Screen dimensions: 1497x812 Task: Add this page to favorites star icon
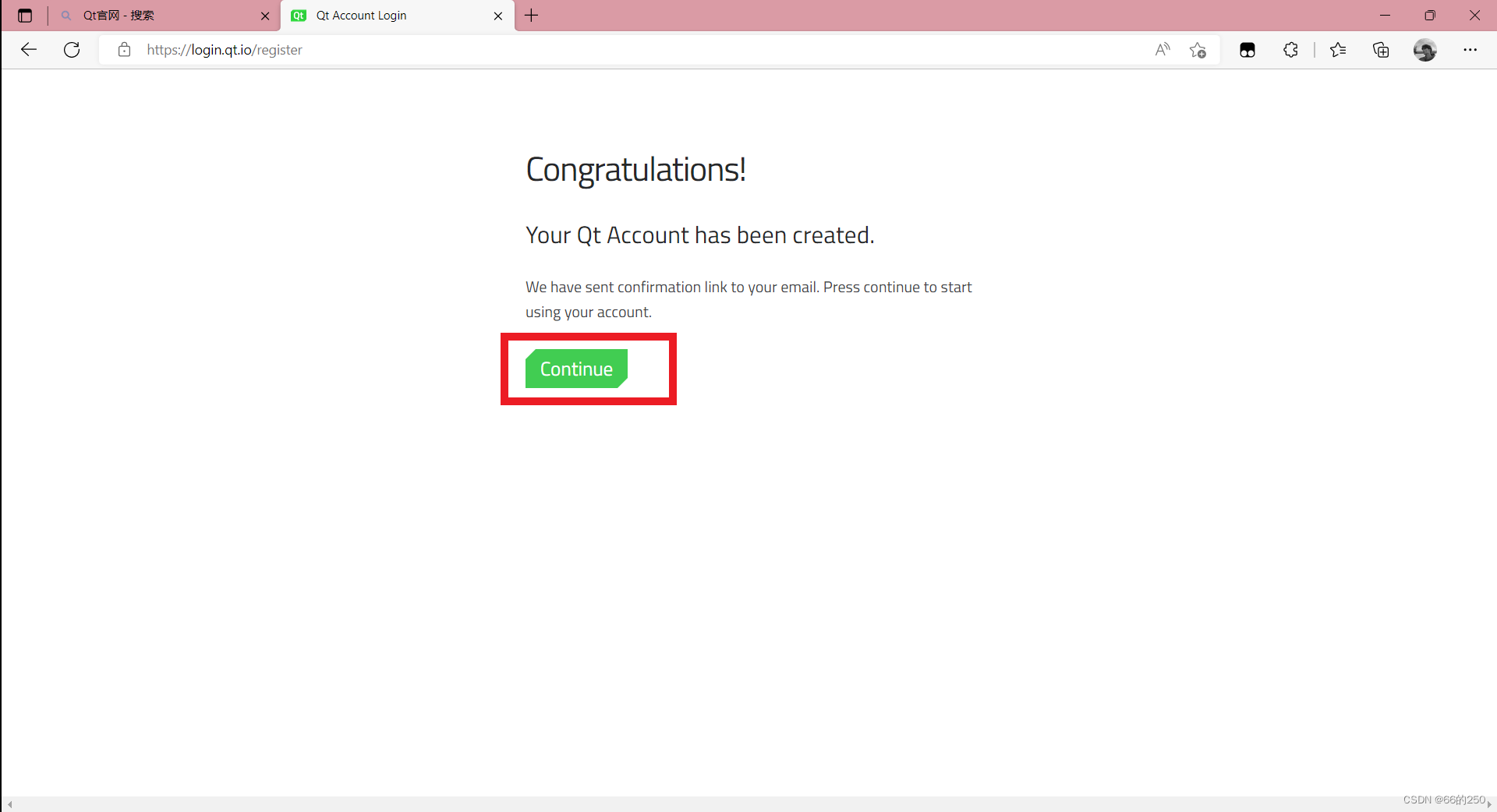tap(1198, 50)
